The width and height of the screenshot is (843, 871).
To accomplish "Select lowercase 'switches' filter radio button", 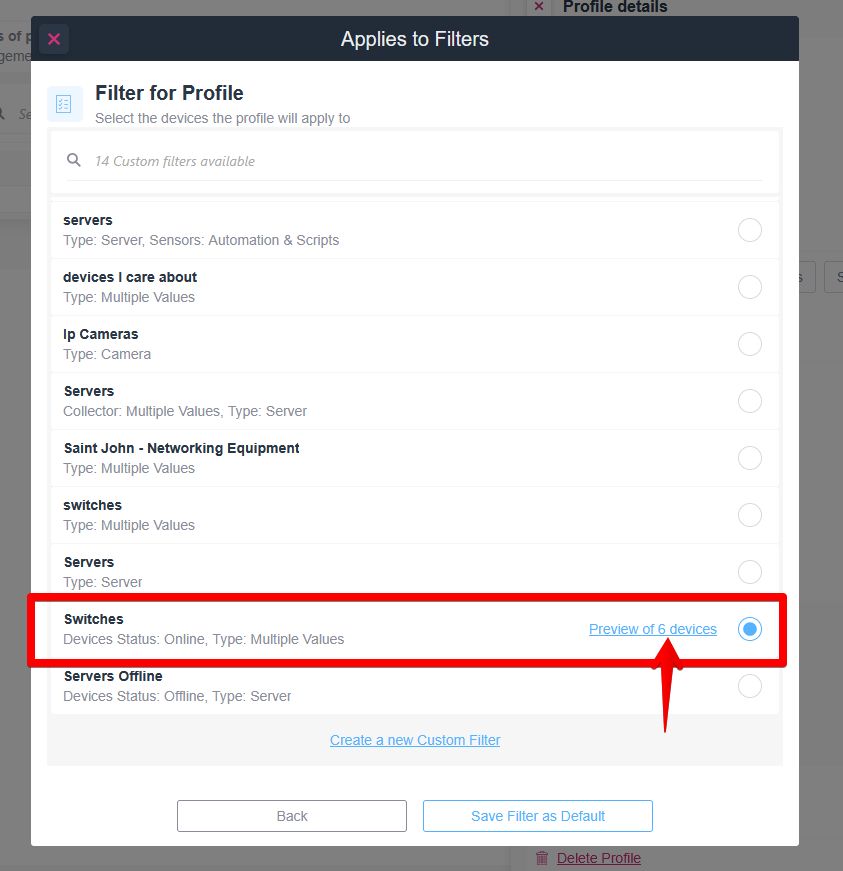I will click(x=749, y=515).
